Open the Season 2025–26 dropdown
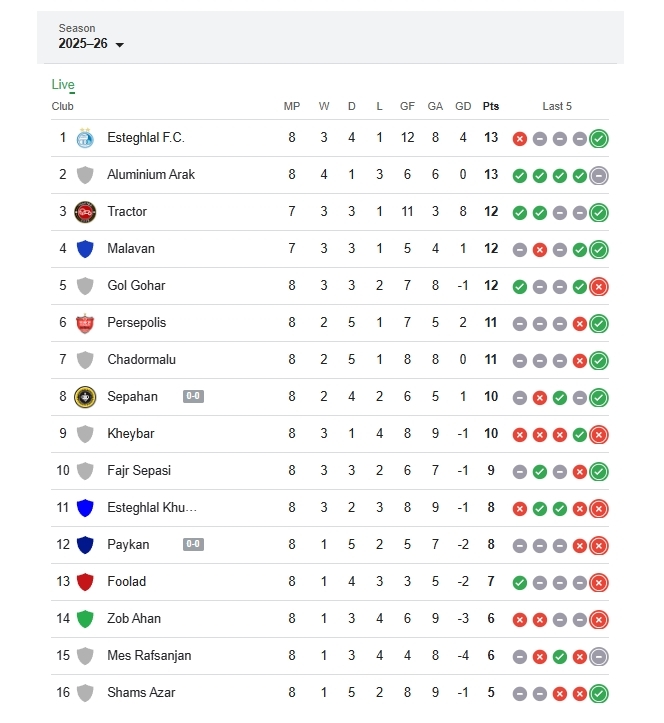664x723 pixels. (91, 44)
